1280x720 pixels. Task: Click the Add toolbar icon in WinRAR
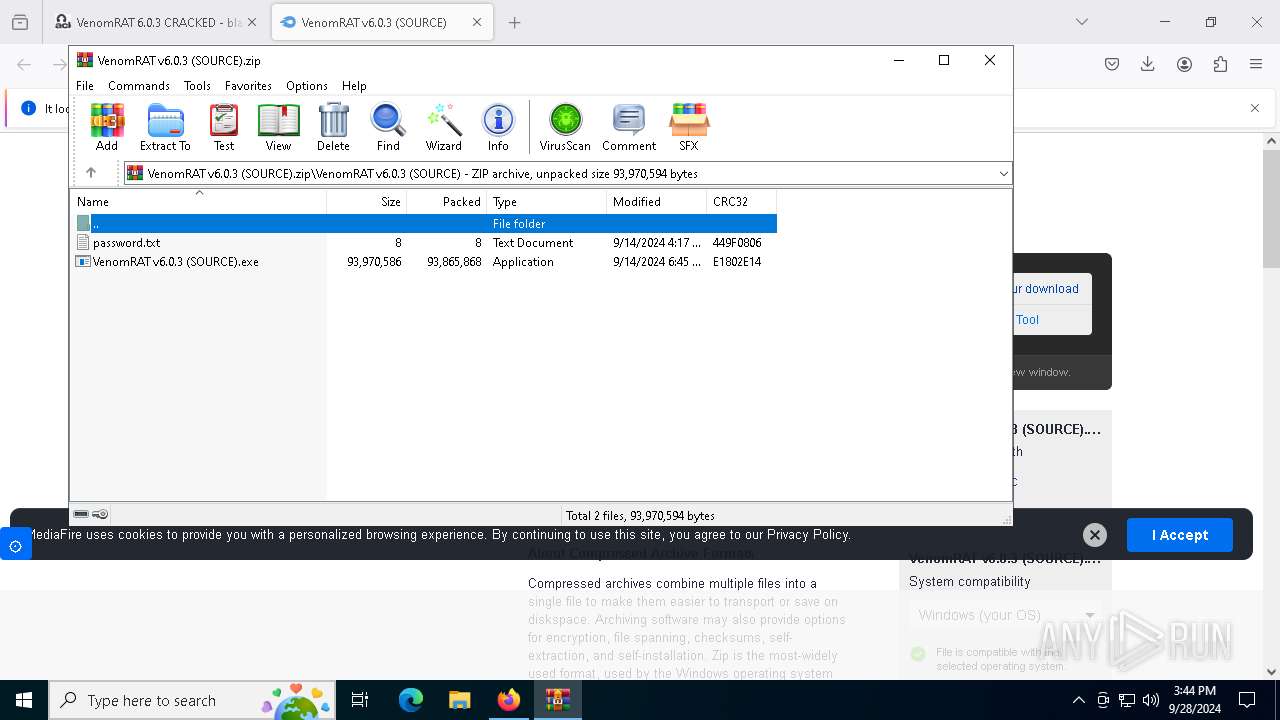[x=107, y=126]
